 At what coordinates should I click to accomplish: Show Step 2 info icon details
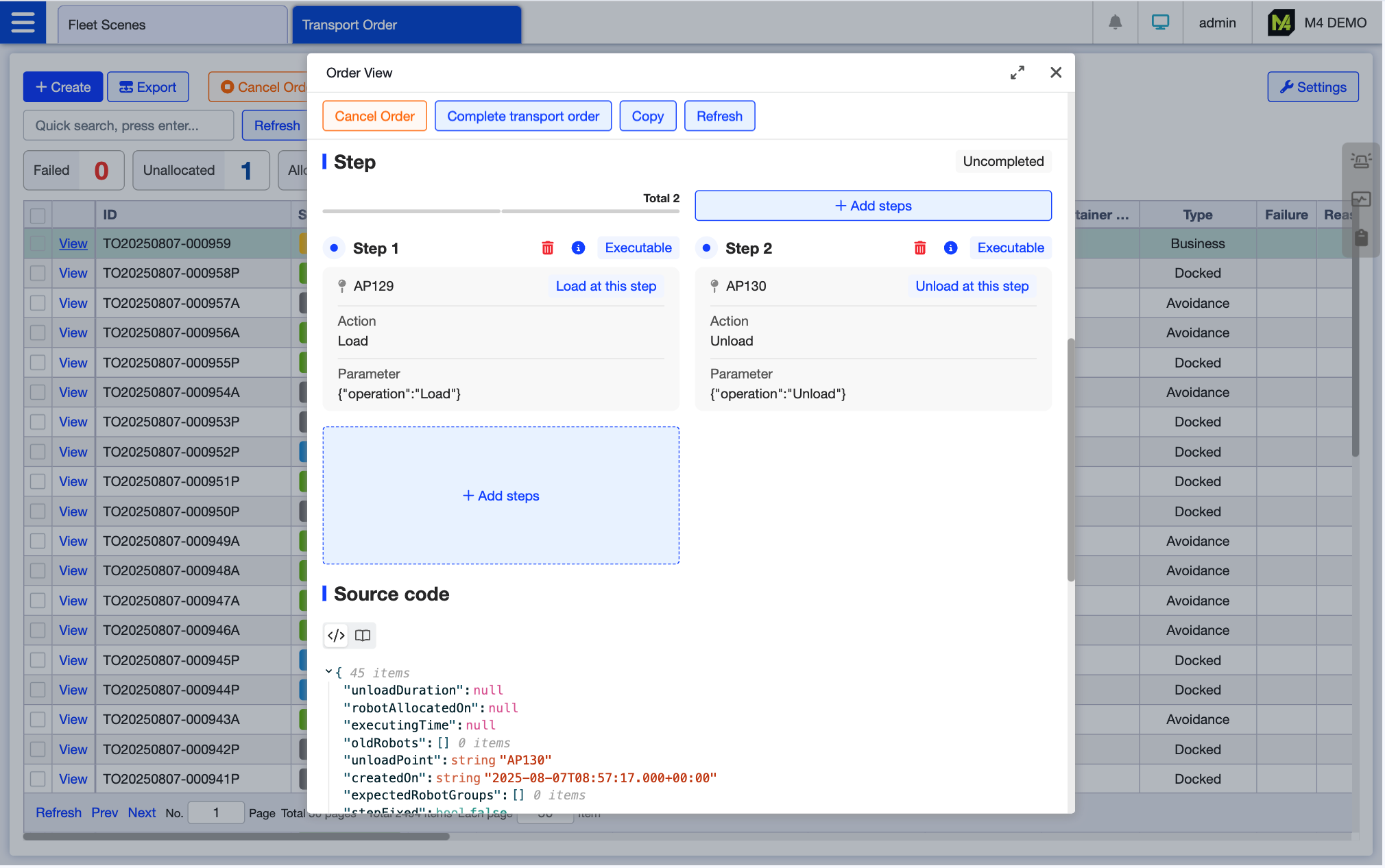click(950, 248)
